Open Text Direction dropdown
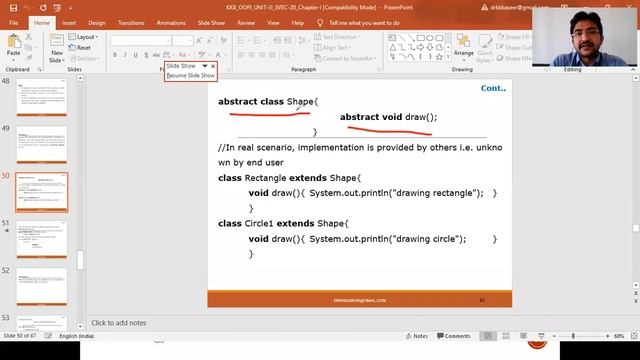 tap(337, 37)
